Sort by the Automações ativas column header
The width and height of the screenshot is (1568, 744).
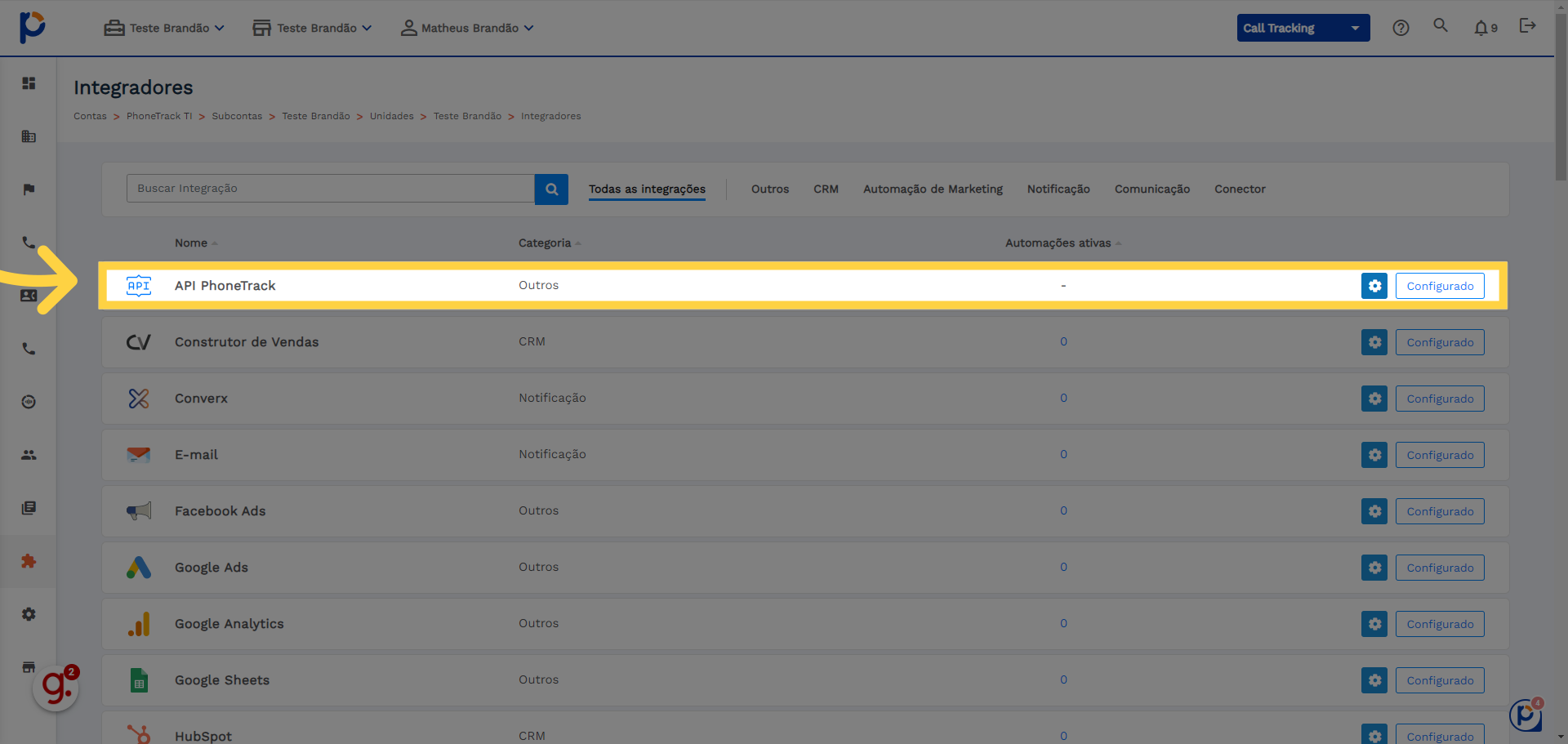(x=1062, y=243)
